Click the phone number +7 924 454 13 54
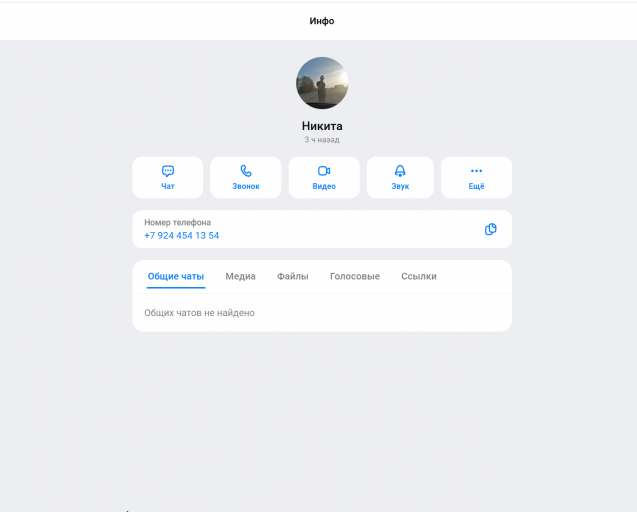Viewport: 637px width, 512px height. [182, 236]
